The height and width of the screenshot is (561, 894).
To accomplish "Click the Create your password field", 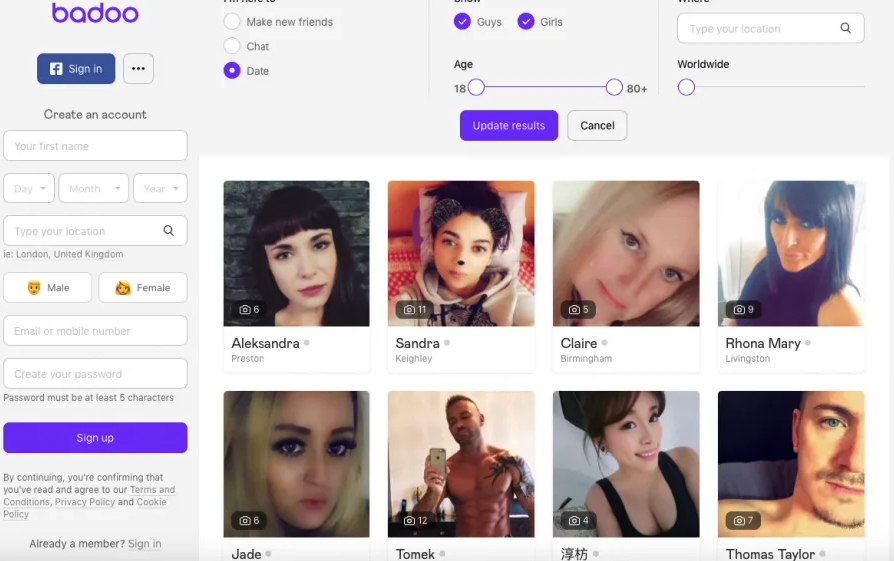I will [x=95, y=373].
